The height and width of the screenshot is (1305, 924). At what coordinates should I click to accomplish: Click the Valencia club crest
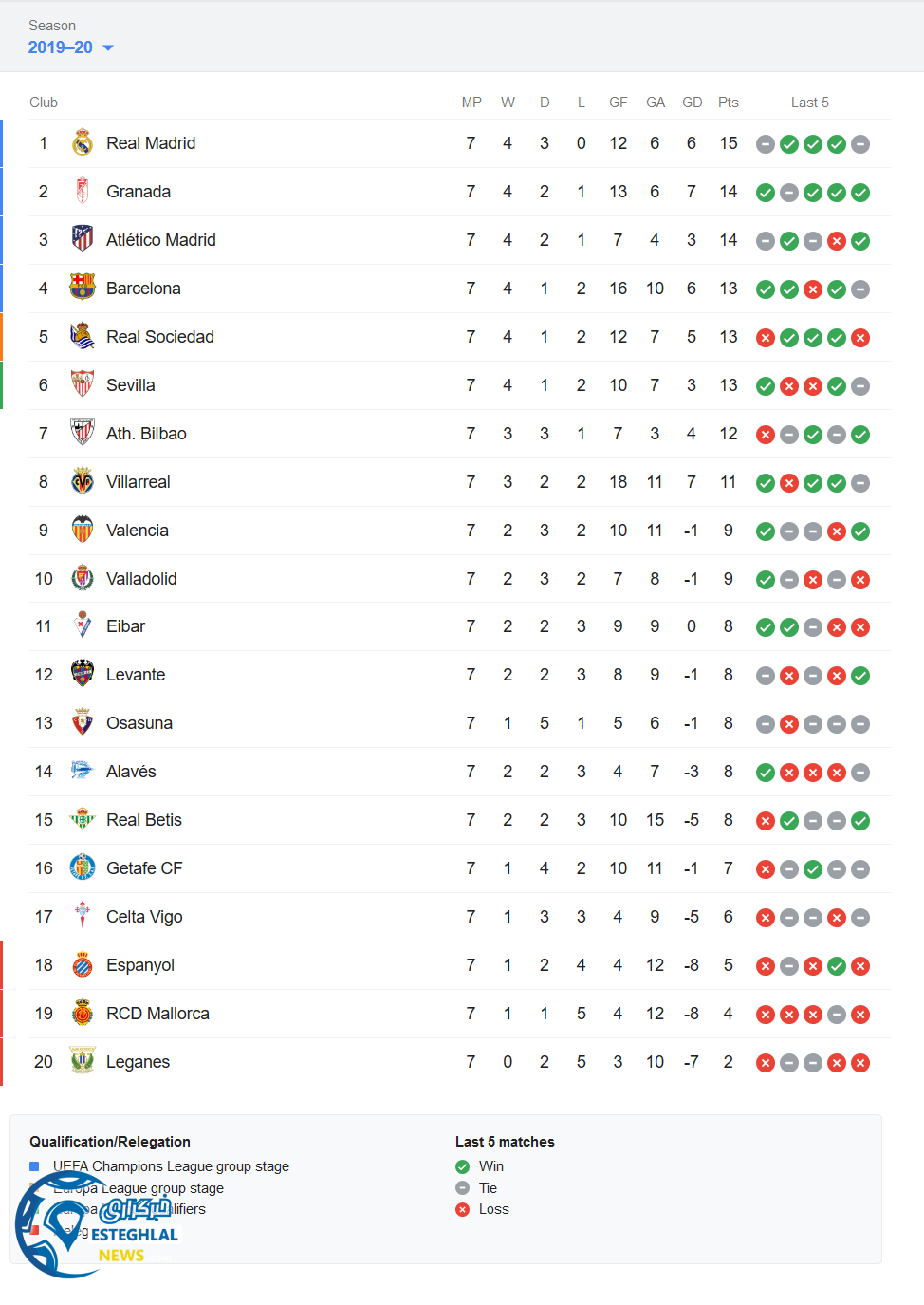[83, 530]
